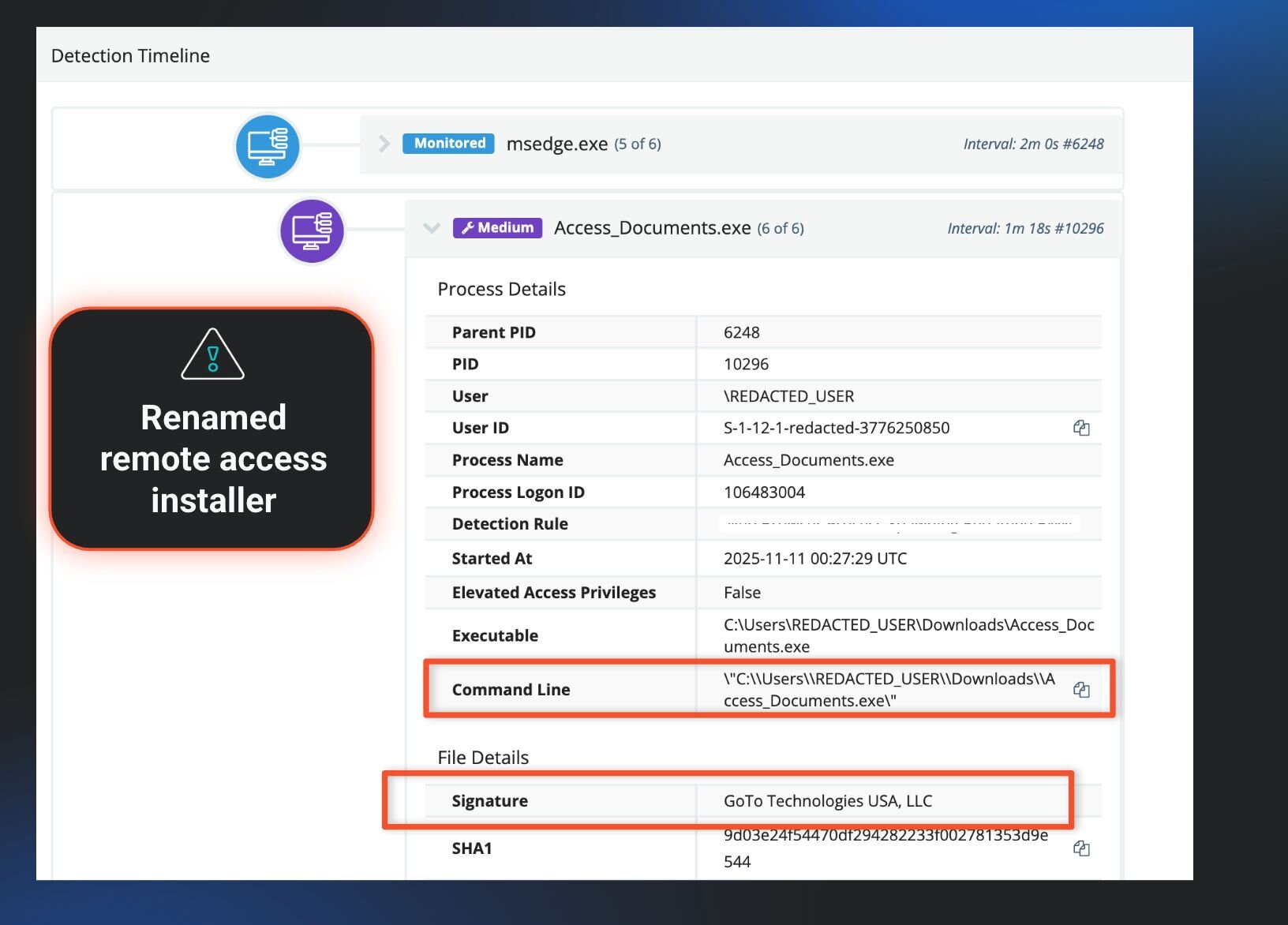Collapse the Access_Documents.exe timeline entry
Screen dimensions: 1288x925
click(x=431, y=228)
